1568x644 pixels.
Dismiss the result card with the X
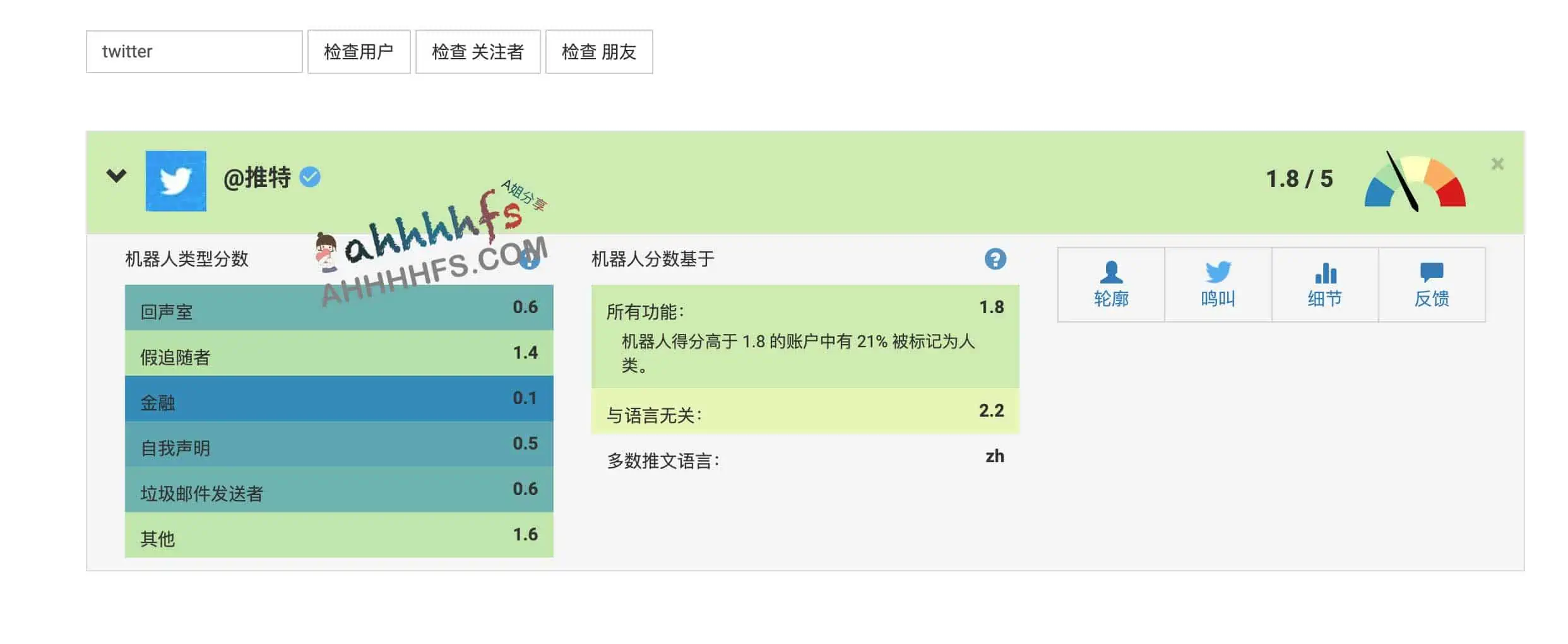1497,164
